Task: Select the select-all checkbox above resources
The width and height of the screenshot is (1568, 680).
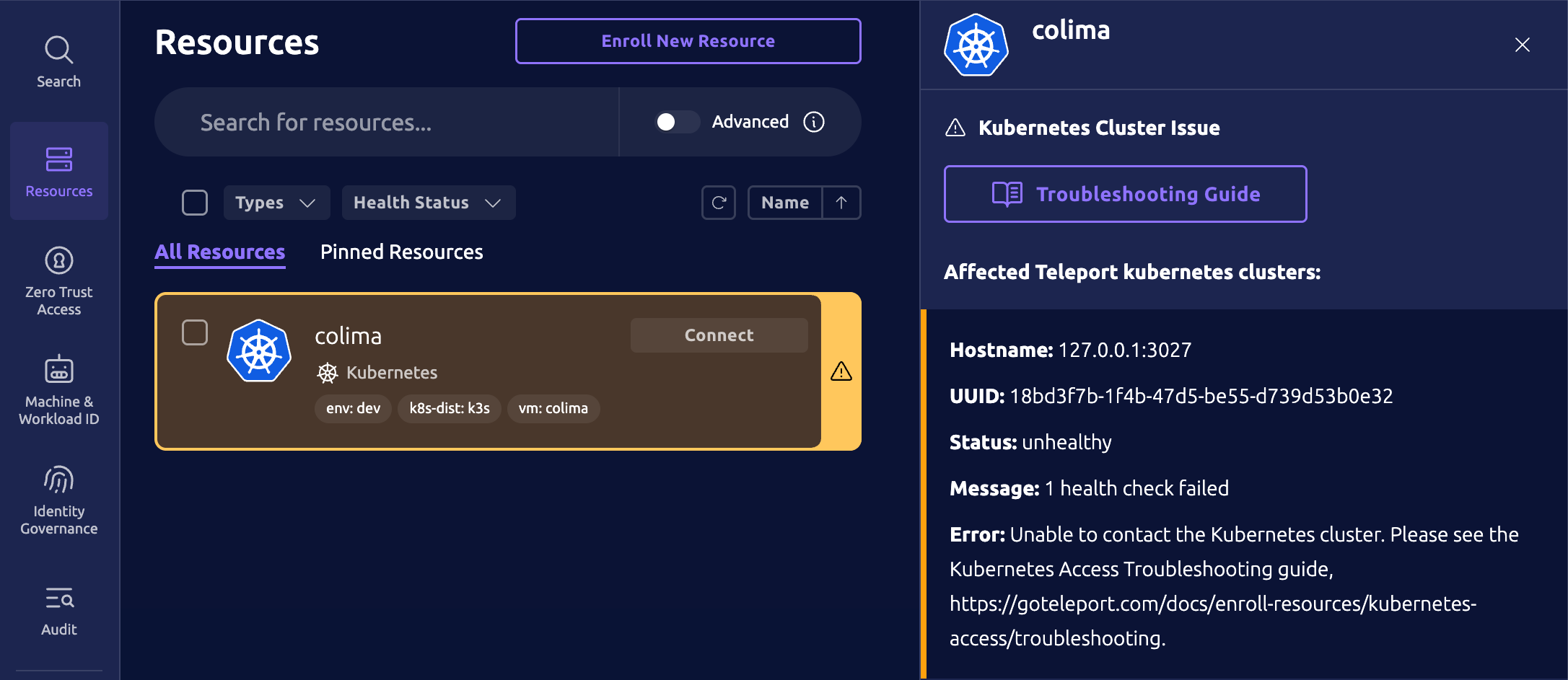Action: (193, 203)
